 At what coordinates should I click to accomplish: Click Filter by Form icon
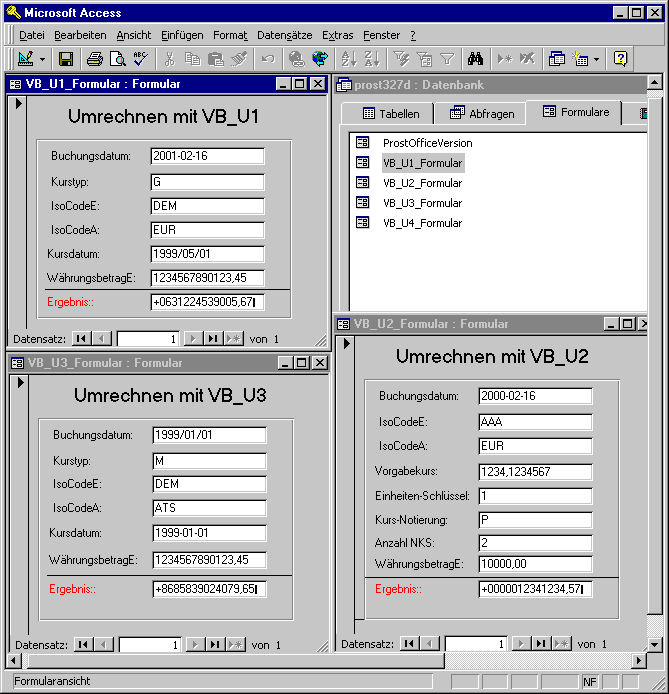[x=424, y=59]
